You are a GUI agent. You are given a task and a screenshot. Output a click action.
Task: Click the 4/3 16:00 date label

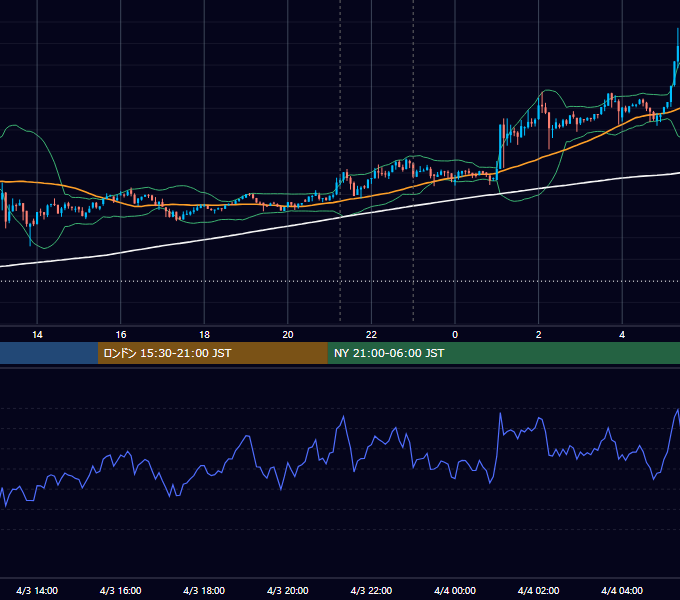[121, 590]
